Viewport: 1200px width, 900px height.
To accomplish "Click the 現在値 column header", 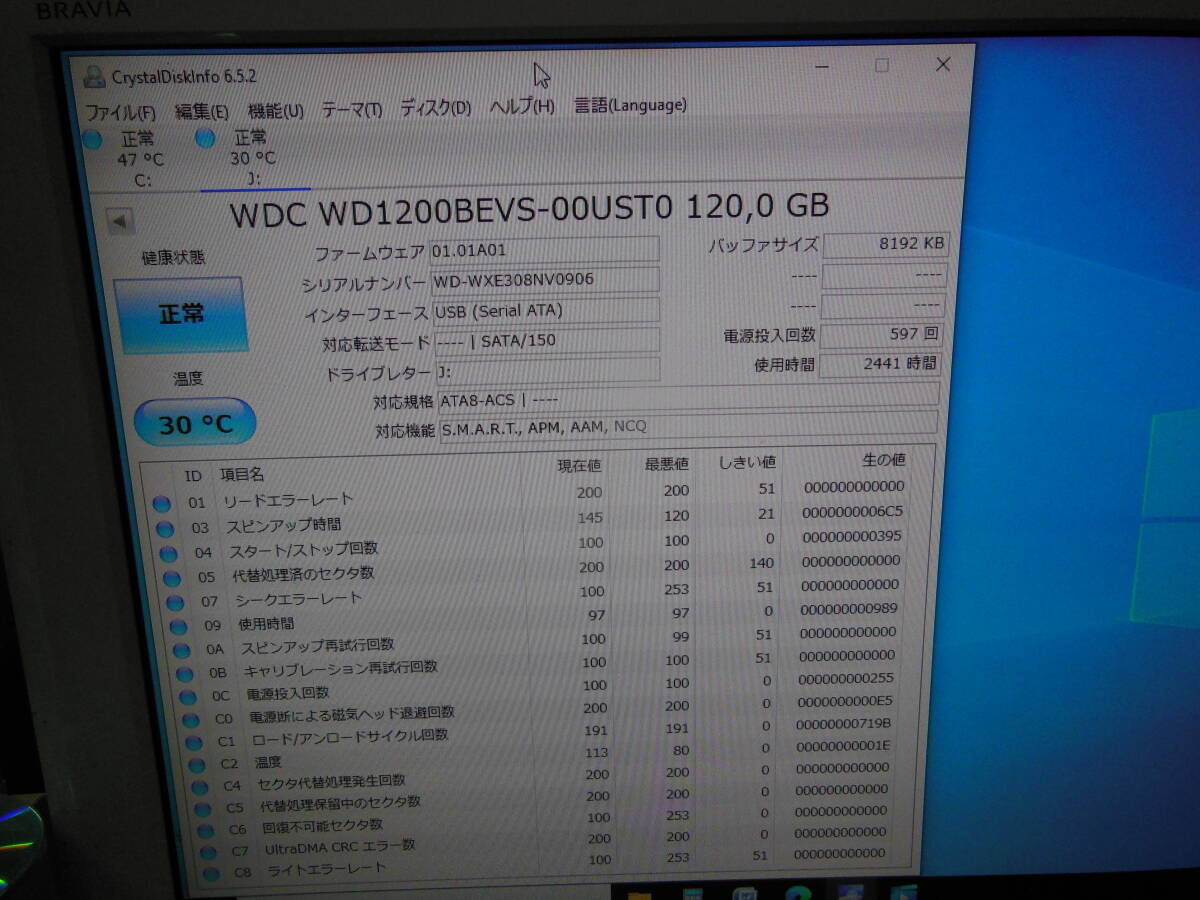I will [x=578, y=466].
